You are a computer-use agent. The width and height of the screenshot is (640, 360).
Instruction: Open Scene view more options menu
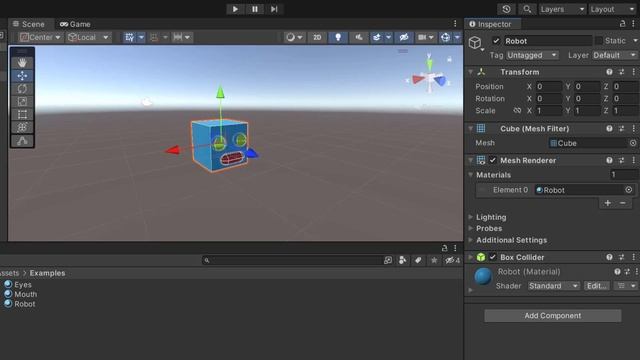(455, 24)
